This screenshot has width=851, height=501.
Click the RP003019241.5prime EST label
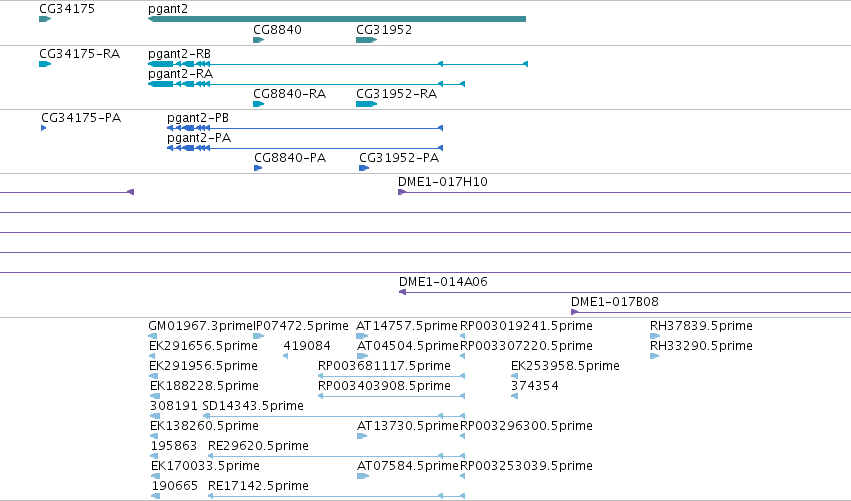coord(526,326)
